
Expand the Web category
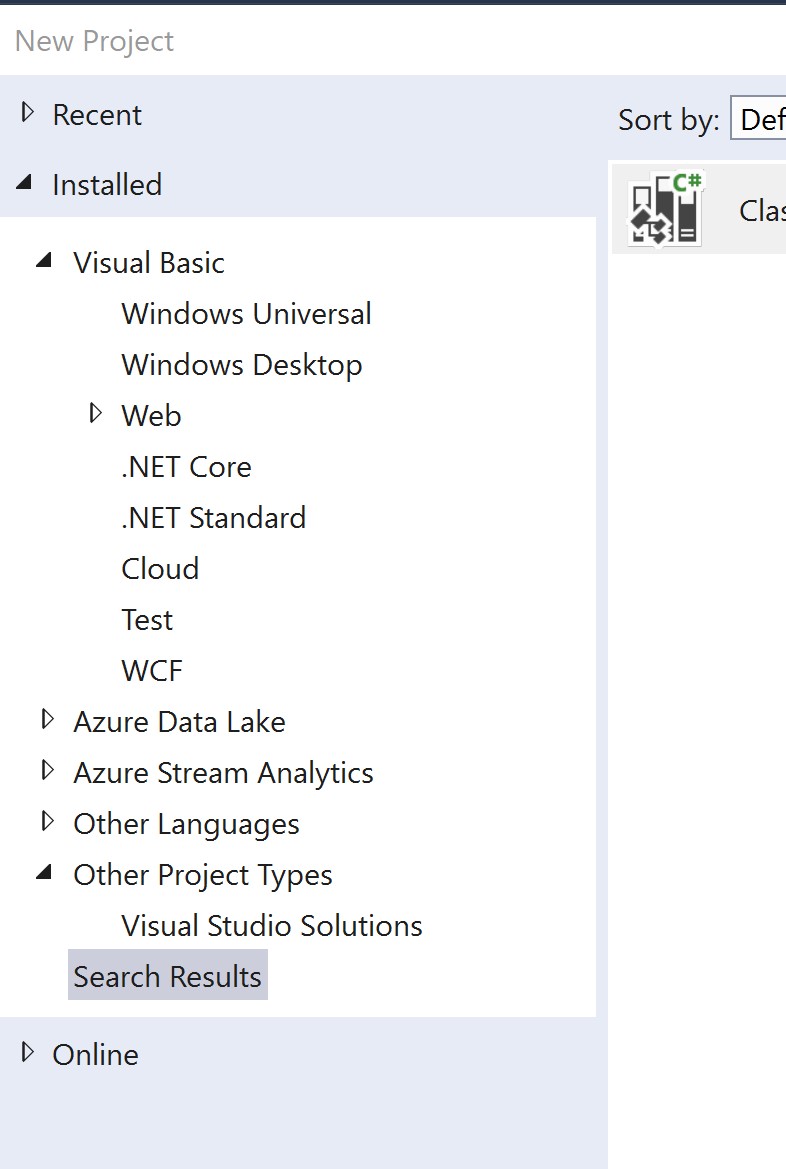click(x=97, y=413)
